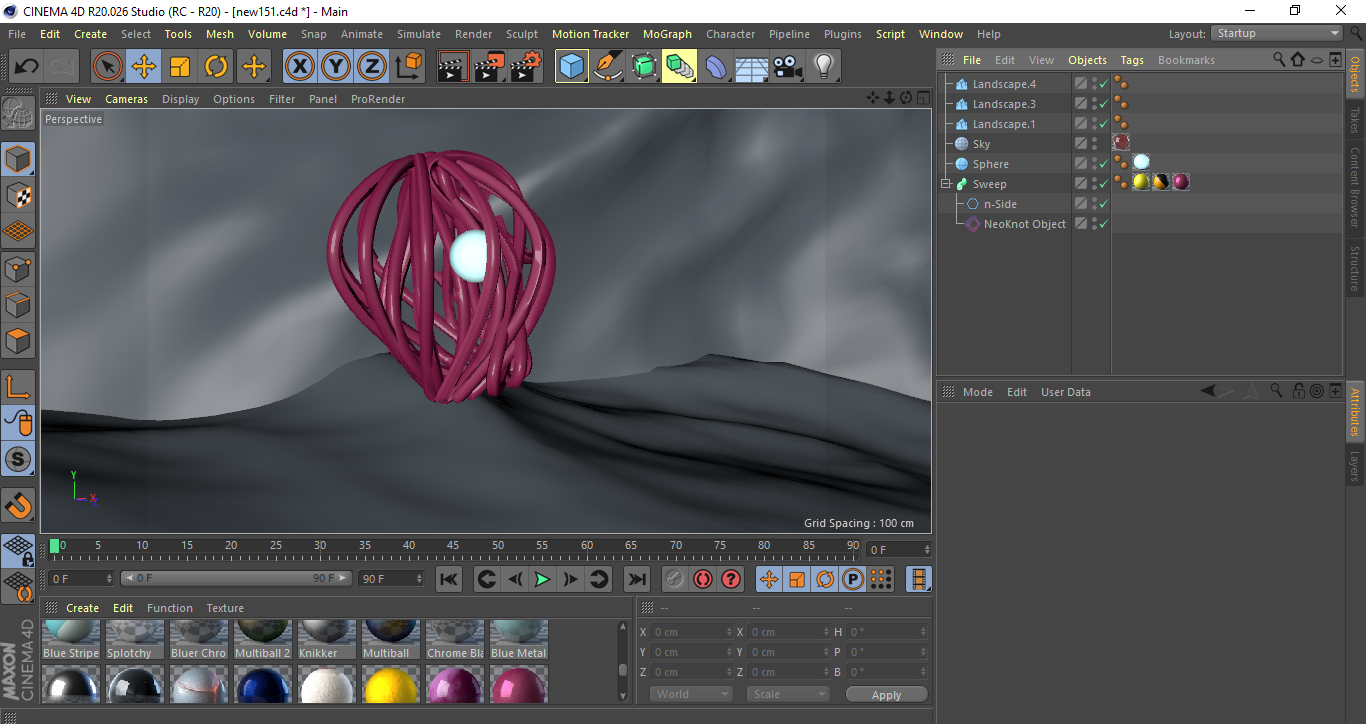Screen dimensions: 1366x724
Task: Open the Spline Pen tool
Action: [608, 67]
